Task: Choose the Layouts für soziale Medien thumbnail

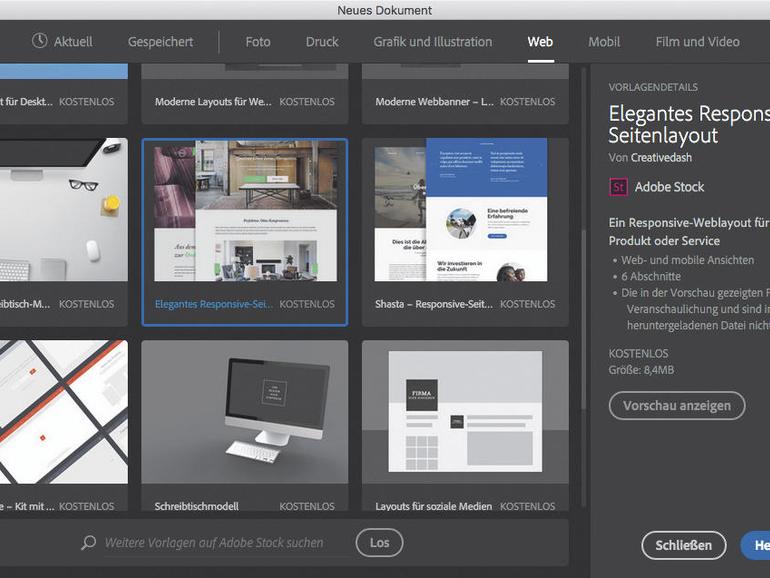Action: coord(465,412)
